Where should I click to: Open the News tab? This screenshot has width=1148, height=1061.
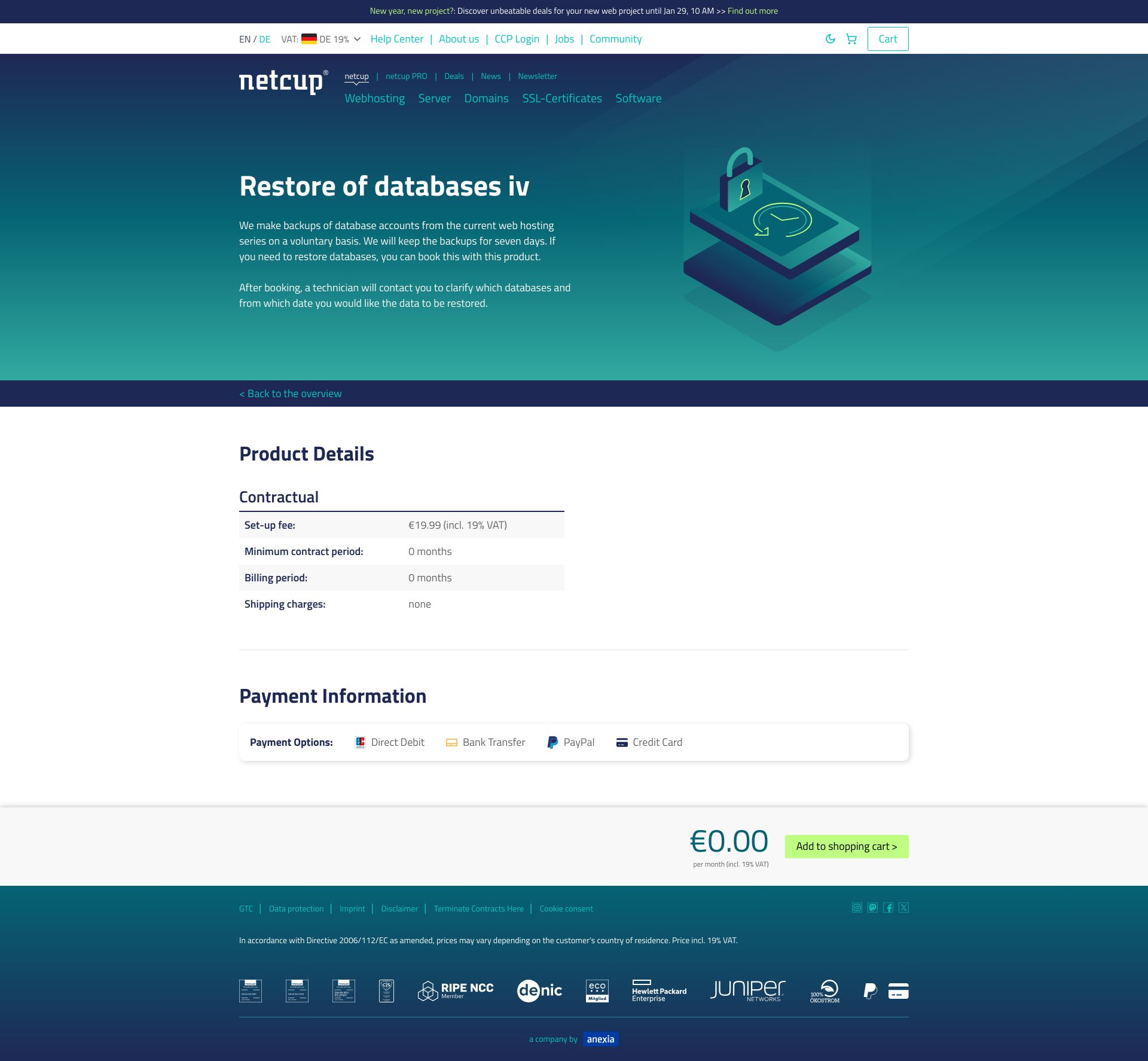click(491, 77)
